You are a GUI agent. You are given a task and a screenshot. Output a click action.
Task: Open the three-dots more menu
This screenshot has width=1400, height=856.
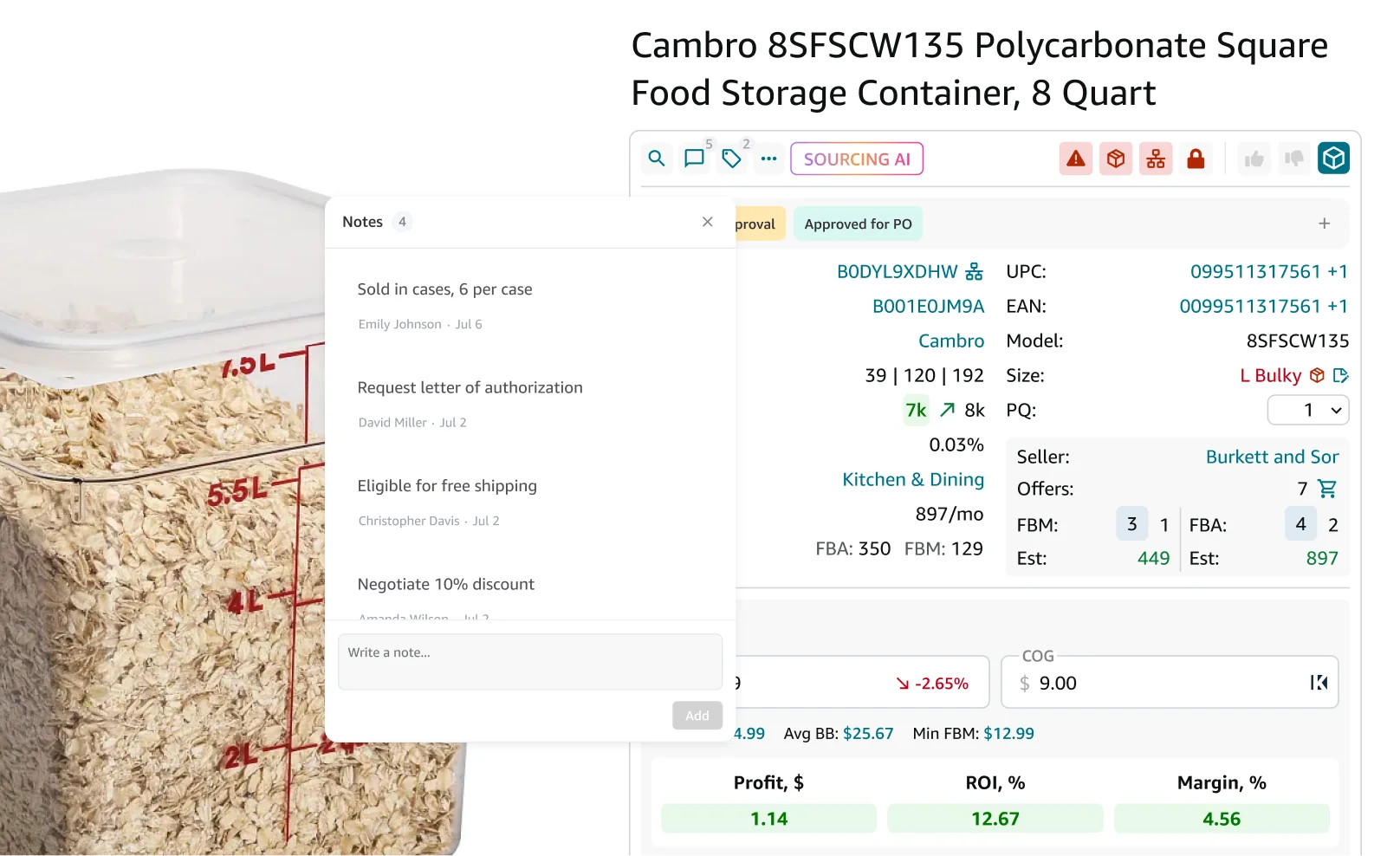point(768,159)
